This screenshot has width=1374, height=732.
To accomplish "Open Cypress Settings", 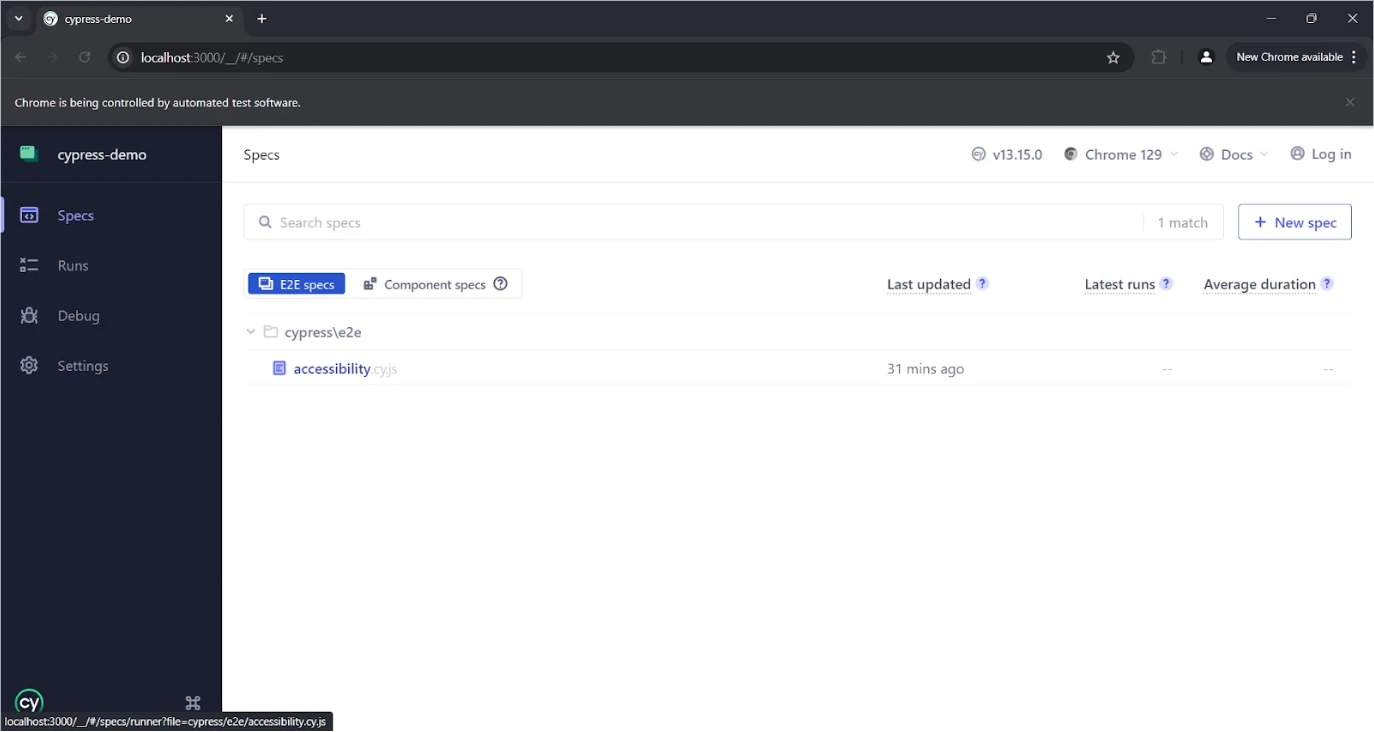I will pyautogui.click(x=82, y=365).
